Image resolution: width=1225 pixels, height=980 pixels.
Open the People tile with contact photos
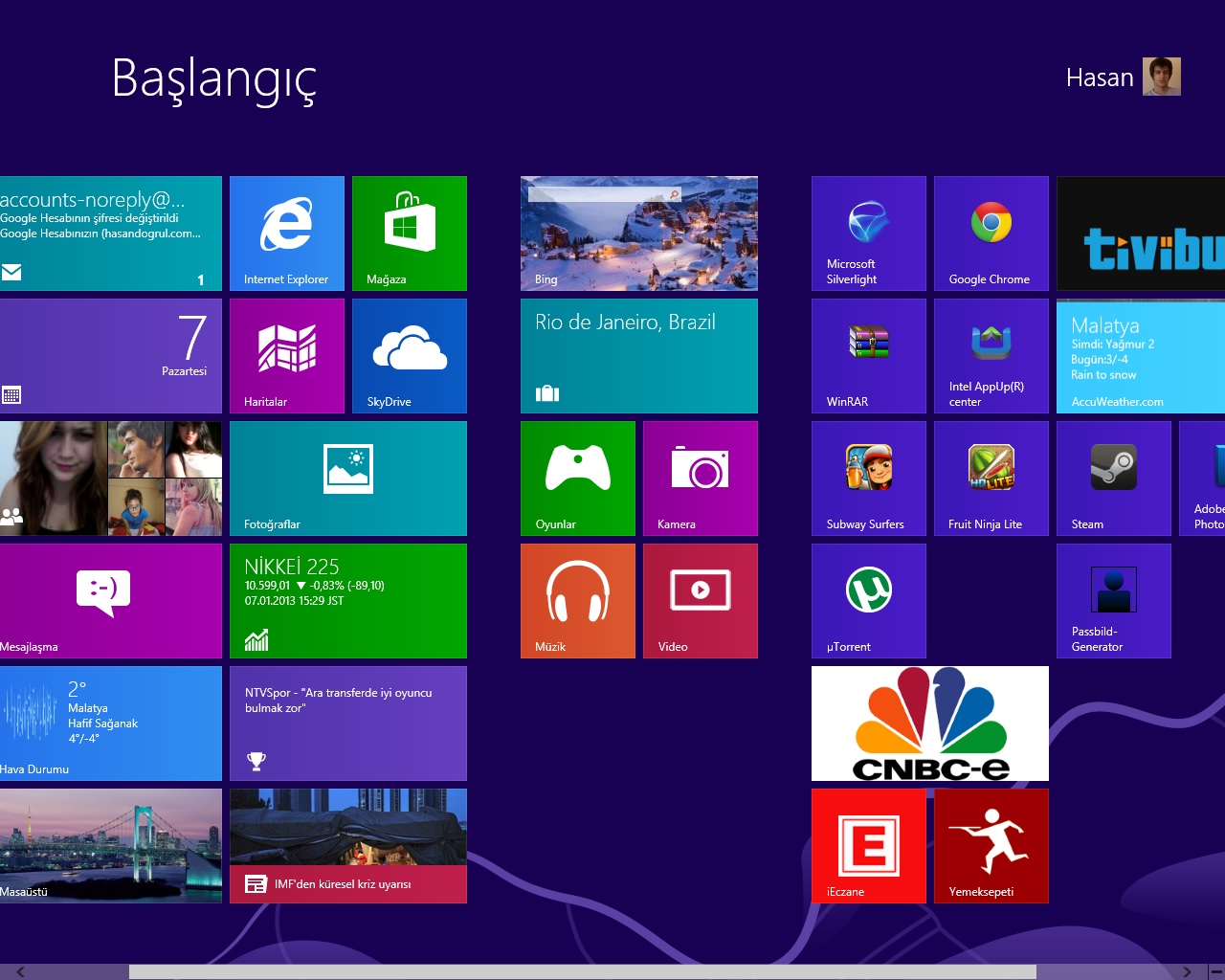point(111,479)
